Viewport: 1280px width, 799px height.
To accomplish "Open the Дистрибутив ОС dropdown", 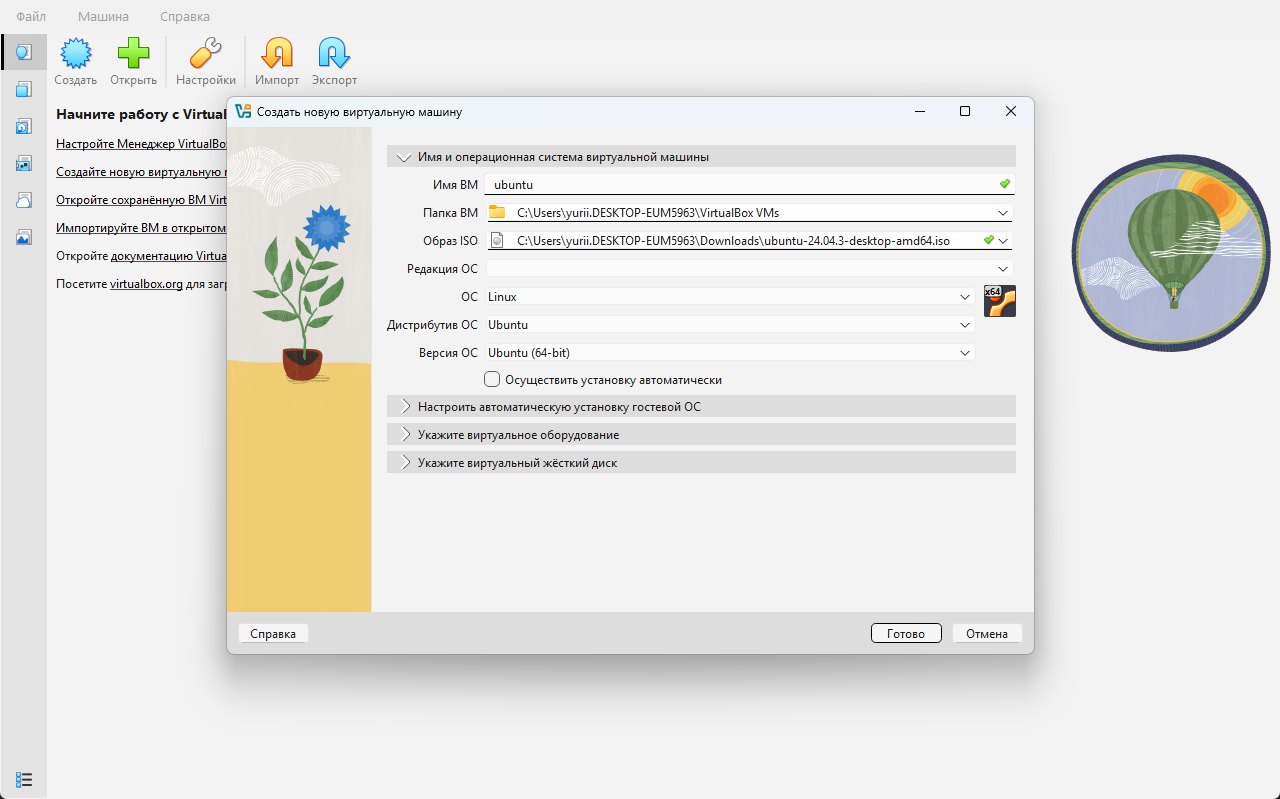I will [x=965, y=325].
